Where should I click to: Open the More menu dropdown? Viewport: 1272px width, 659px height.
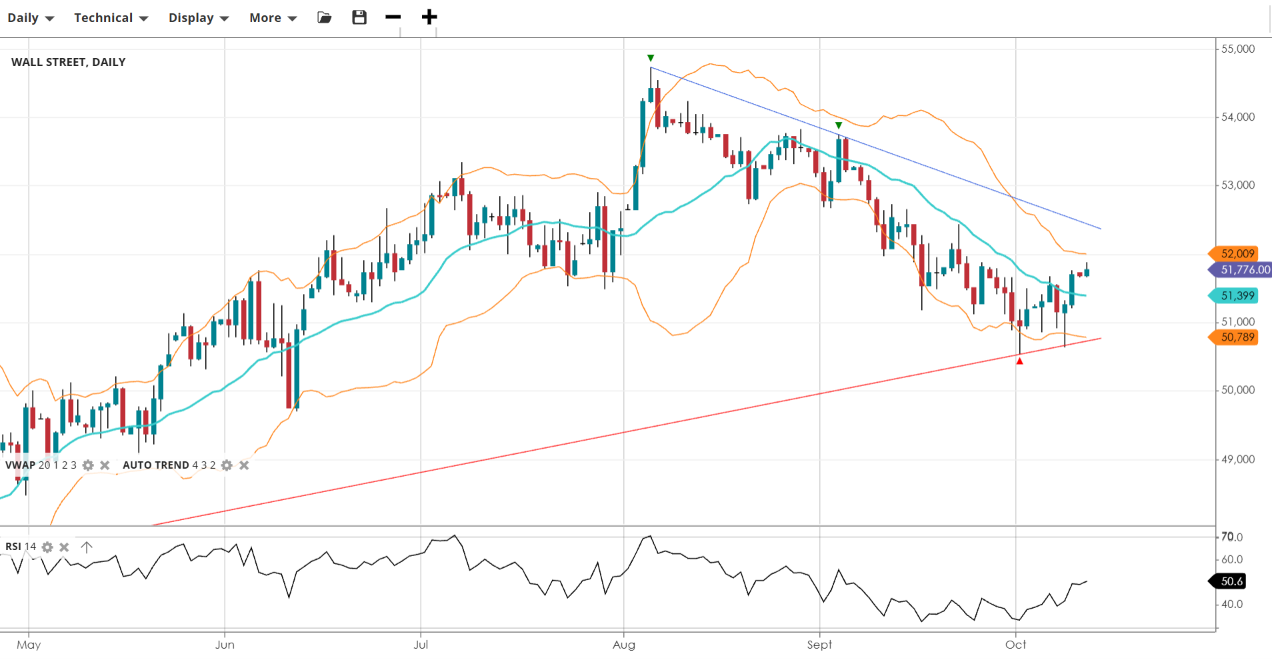273,18
